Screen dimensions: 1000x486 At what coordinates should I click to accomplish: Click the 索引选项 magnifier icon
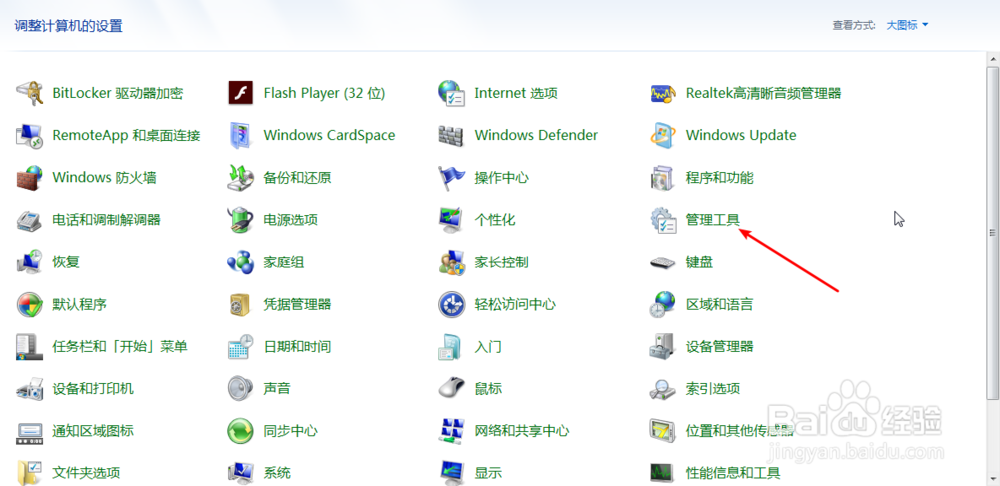(x=663, y=388)
